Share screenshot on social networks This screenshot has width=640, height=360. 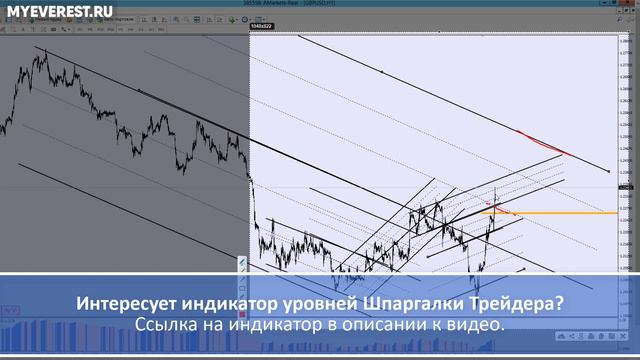point(571,336)
